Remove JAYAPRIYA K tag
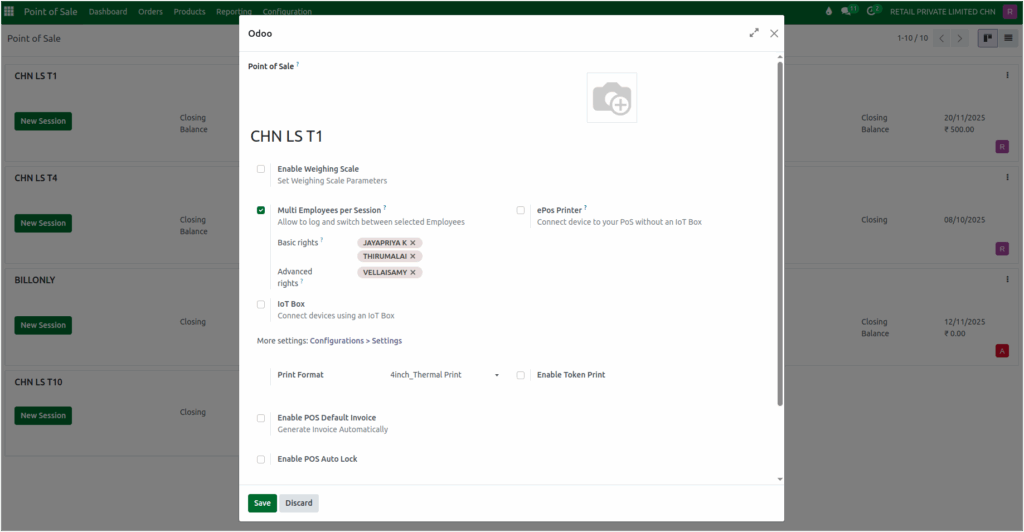 [413, 243]
